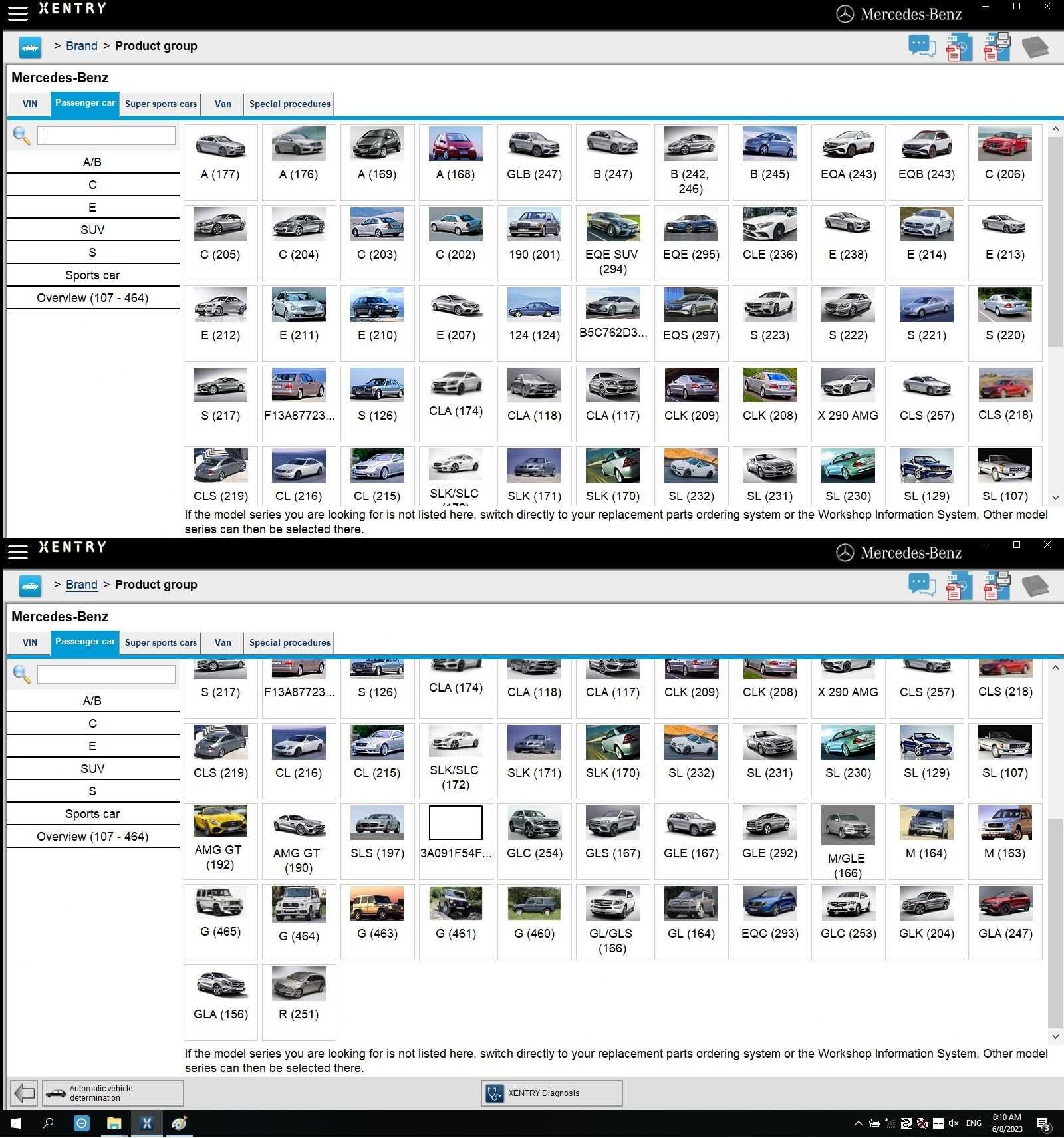The height and width of the screenshot is (1138, 1064).
Task: Select 124 (124) model series
Action: coord(534,323)
